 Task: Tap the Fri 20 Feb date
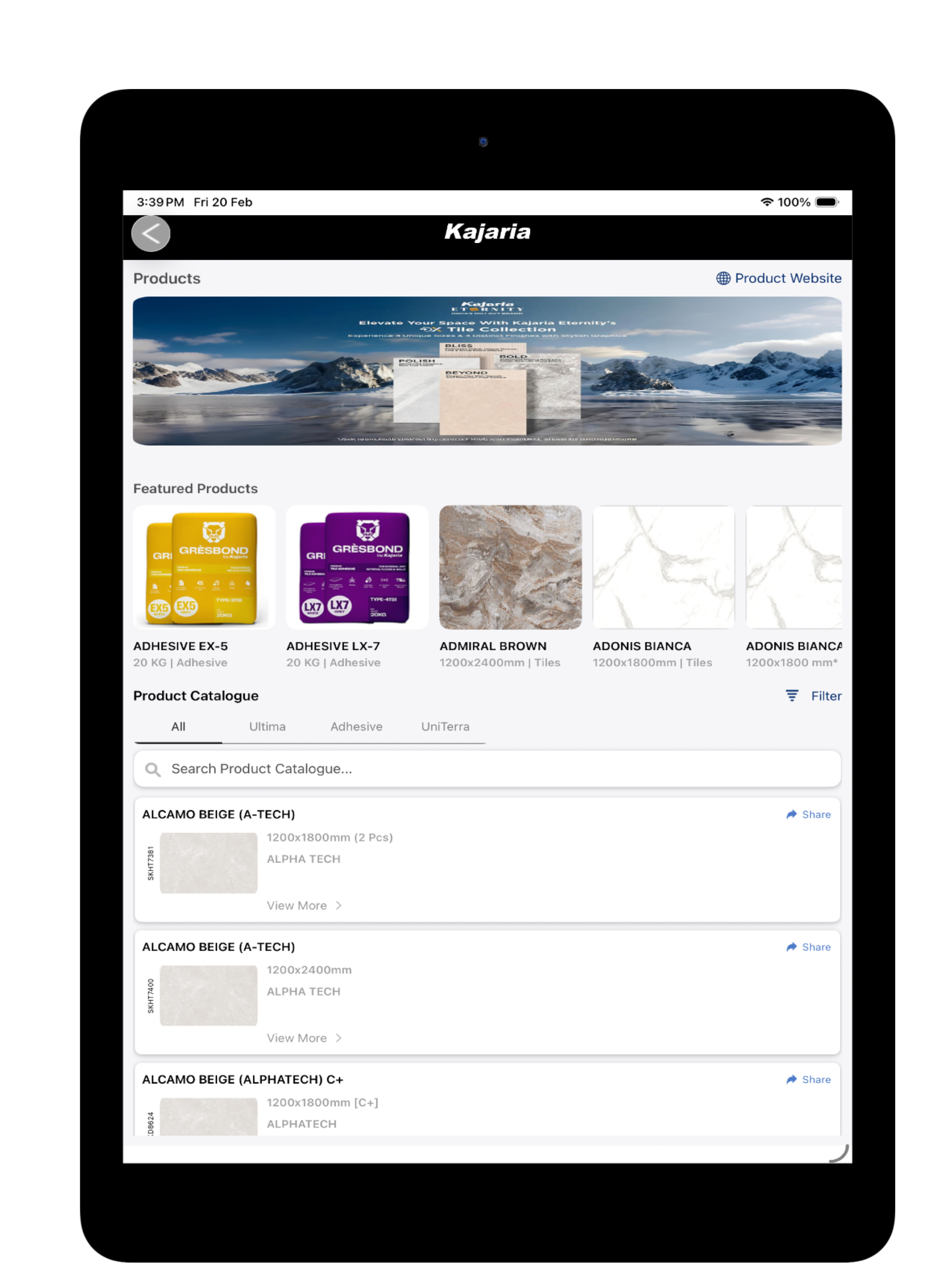(223, 202)
